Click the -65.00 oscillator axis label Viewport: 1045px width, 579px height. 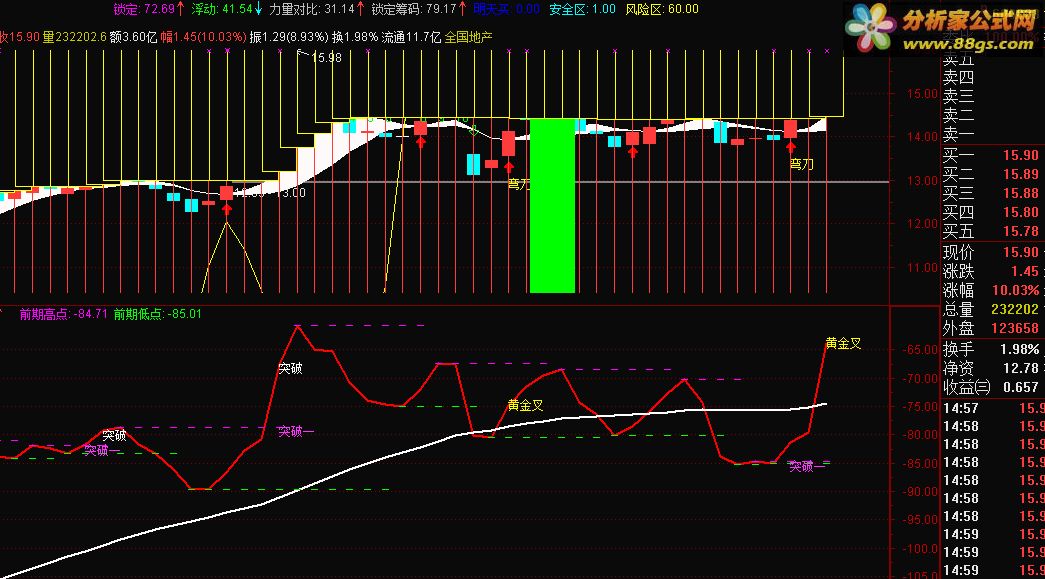pyautogui.click(x=920, y=350)
